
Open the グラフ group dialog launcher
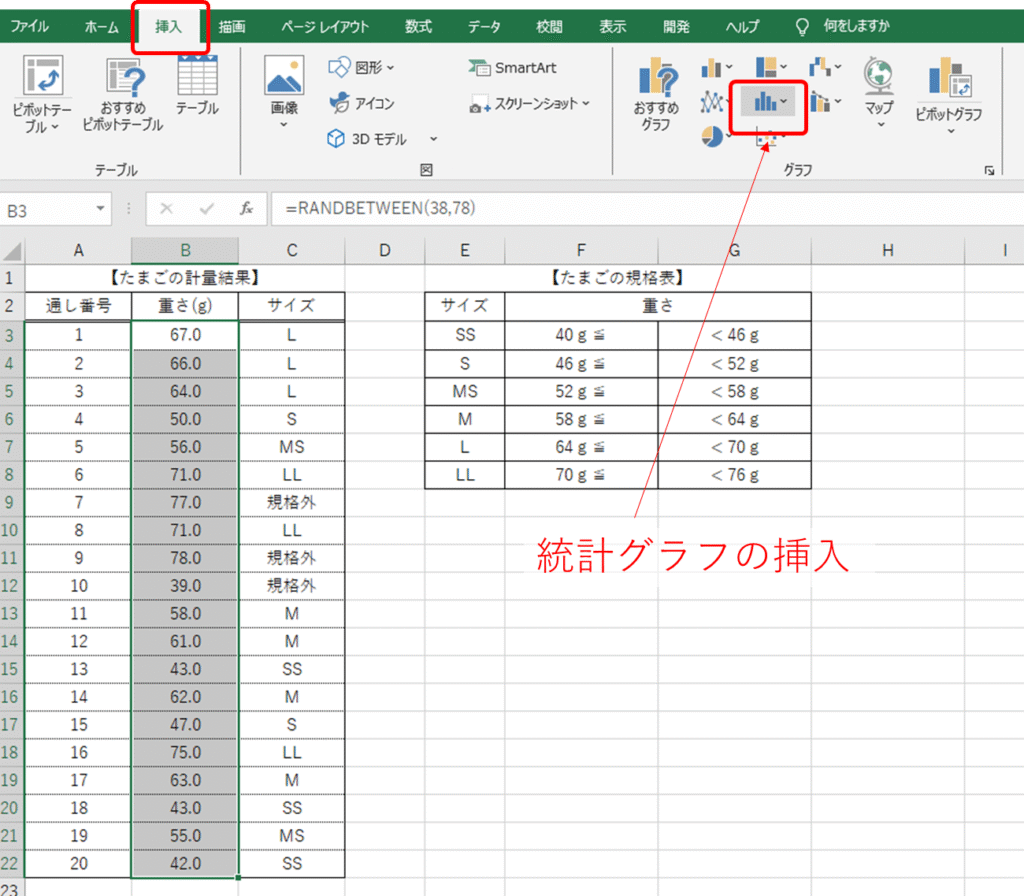(x=989, y=171)
